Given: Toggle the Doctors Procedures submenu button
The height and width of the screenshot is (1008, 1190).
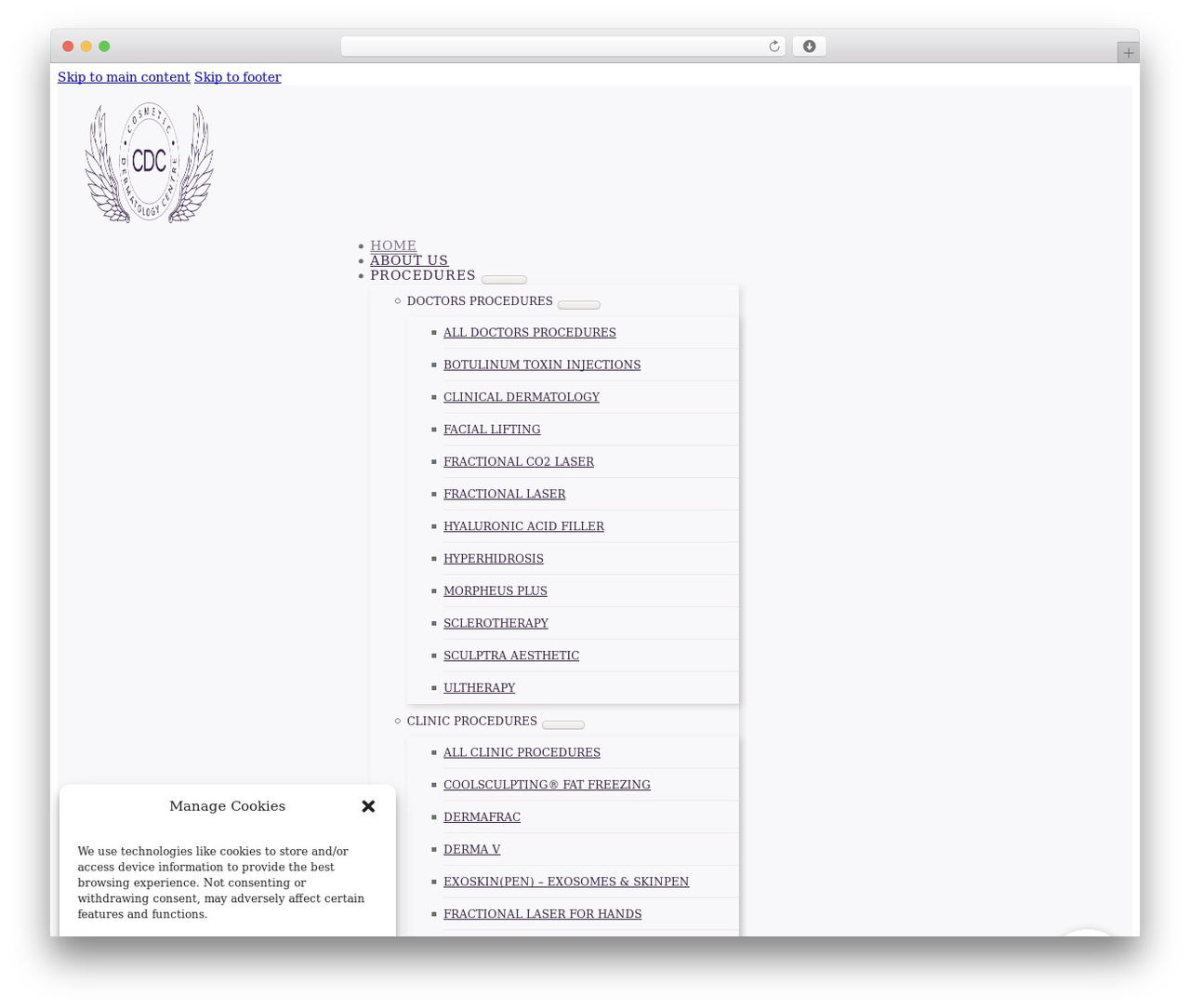Looking at the screenshot, I should coord(578,304).
